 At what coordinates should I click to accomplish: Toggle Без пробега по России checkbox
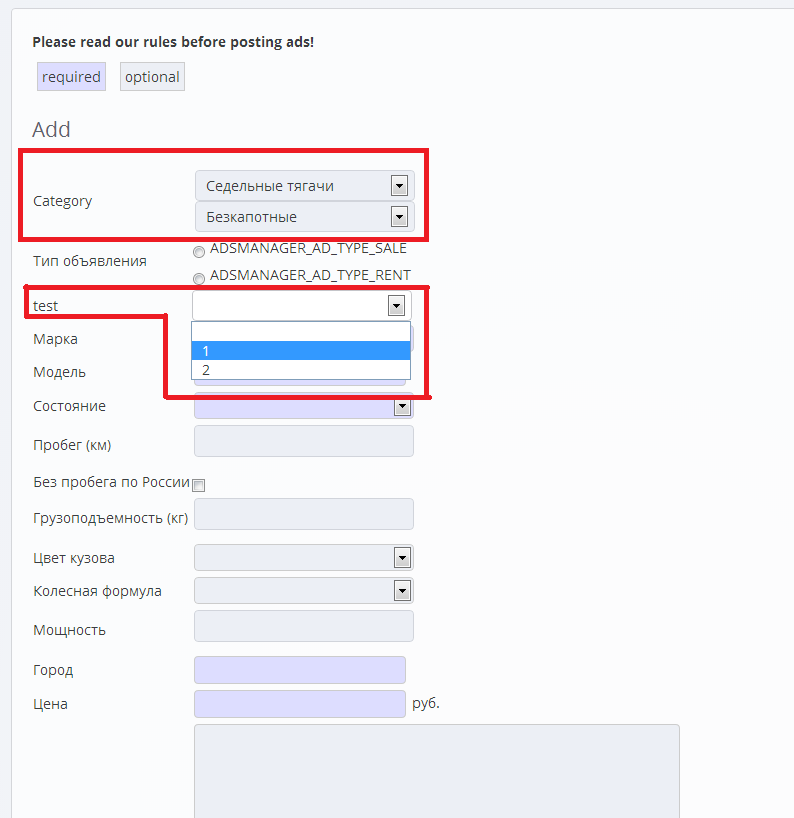coord(199,485)
